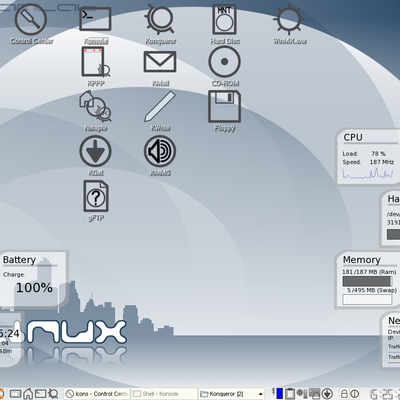This screenshot has width=400, height=400.
Task: Expand the Konqueror [2] taskbar group
Action: coord(231,394)
